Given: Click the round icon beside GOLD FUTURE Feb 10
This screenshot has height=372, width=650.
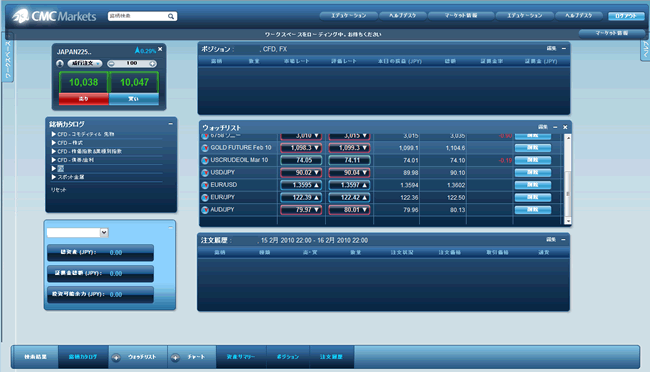Looking at the screenshot, I should point(205,148).
